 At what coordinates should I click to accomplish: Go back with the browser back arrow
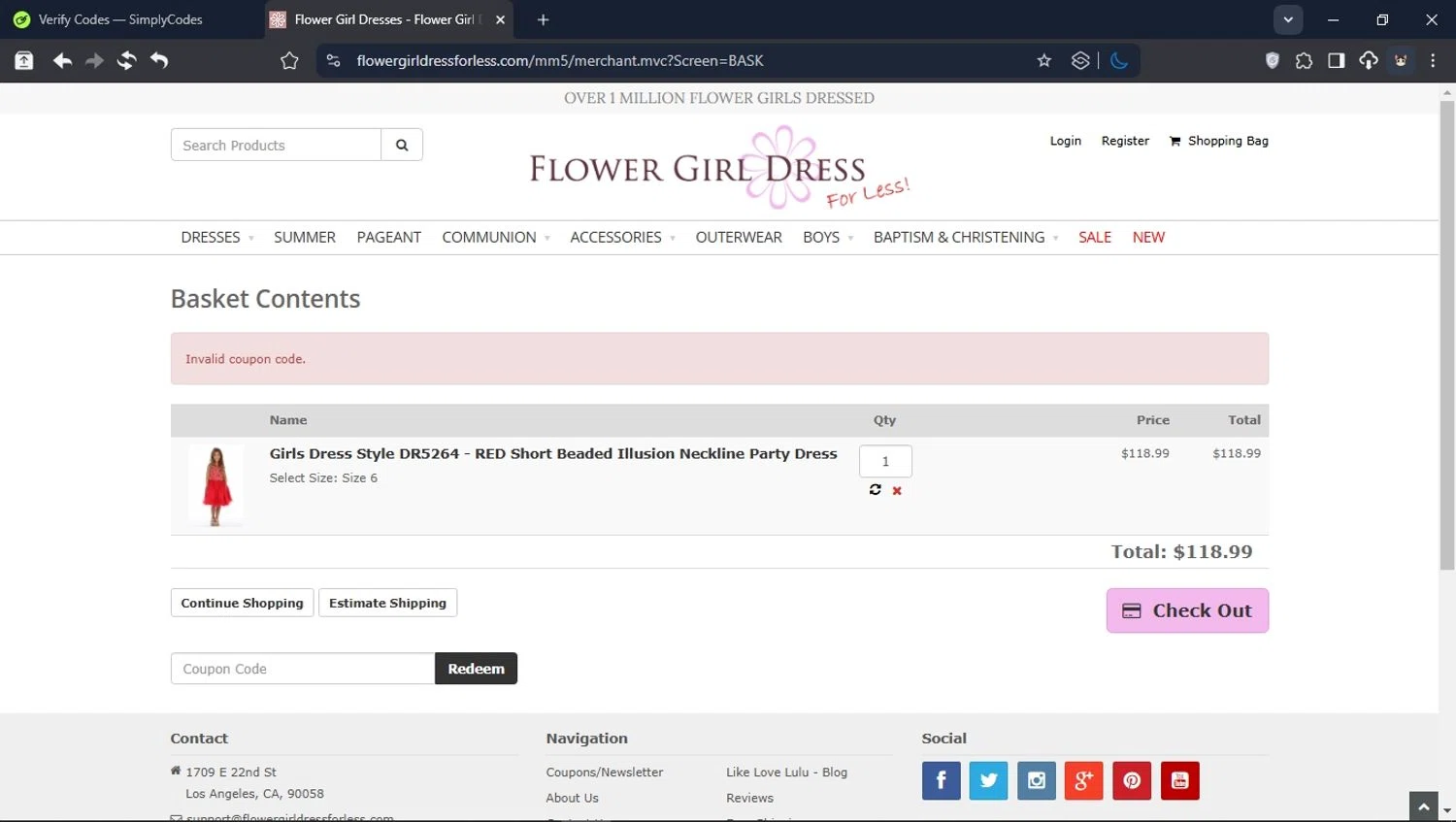pos(62,60)
